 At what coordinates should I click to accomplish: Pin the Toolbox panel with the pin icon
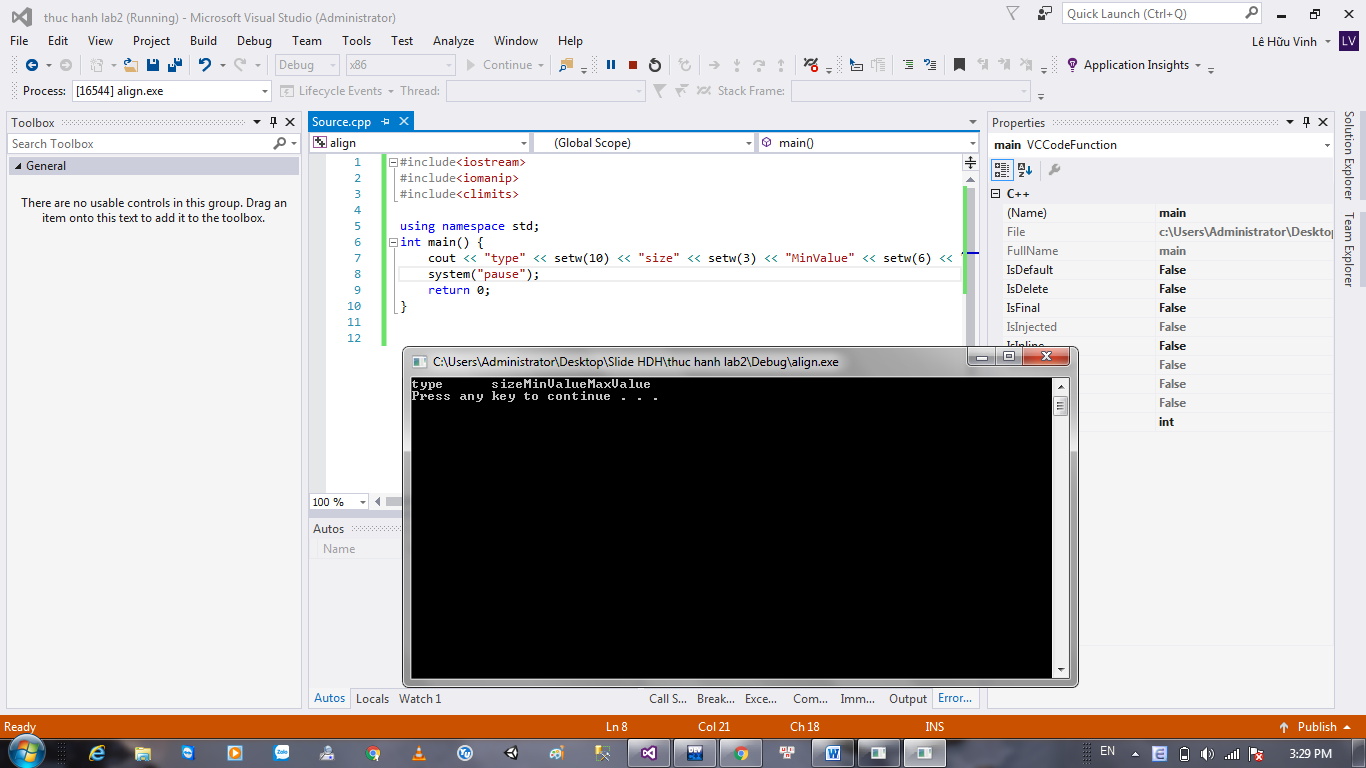click(x=272, y=122)
